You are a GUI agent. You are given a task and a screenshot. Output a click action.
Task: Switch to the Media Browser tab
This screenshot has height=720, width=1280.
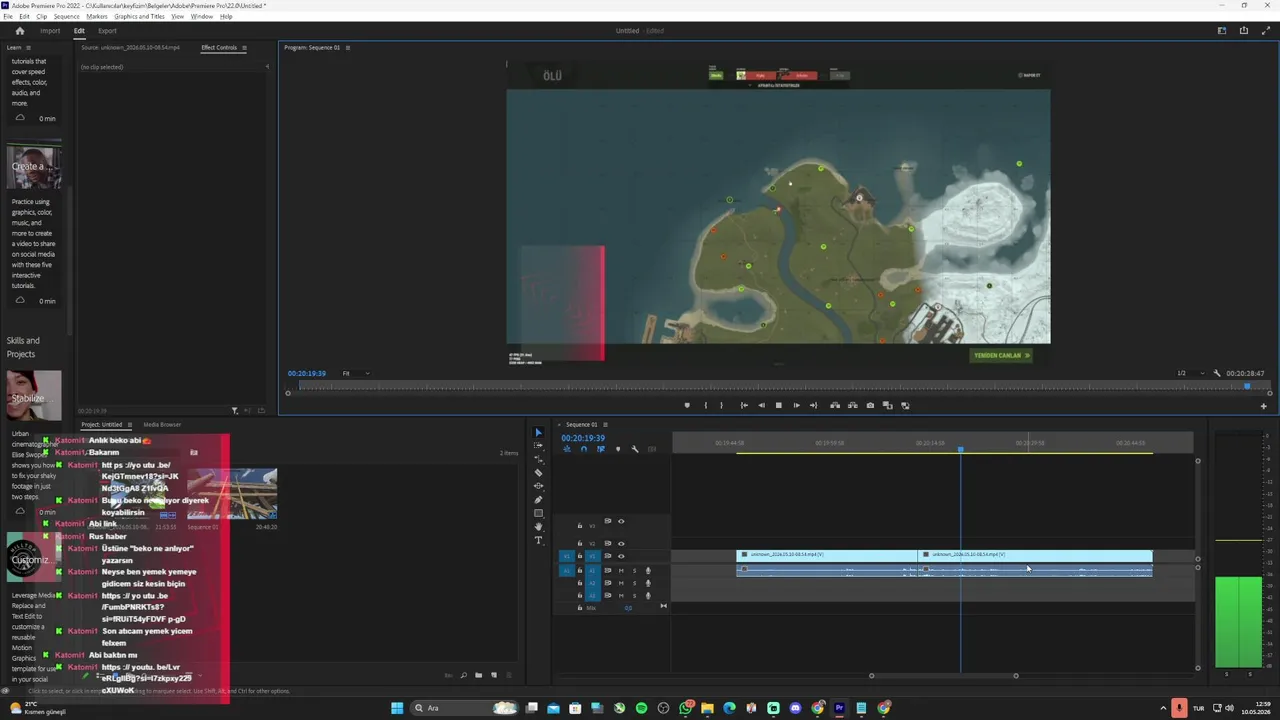click(x=162, y=424)
